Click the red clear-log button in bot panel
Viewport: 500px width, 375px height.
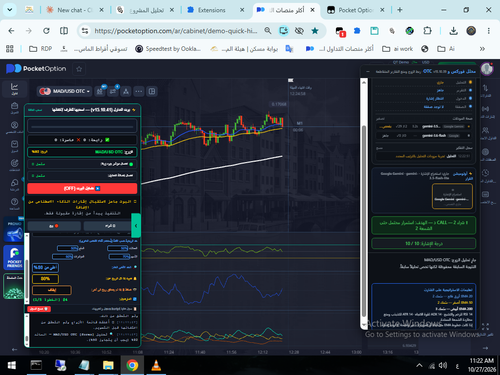point(39,309)
